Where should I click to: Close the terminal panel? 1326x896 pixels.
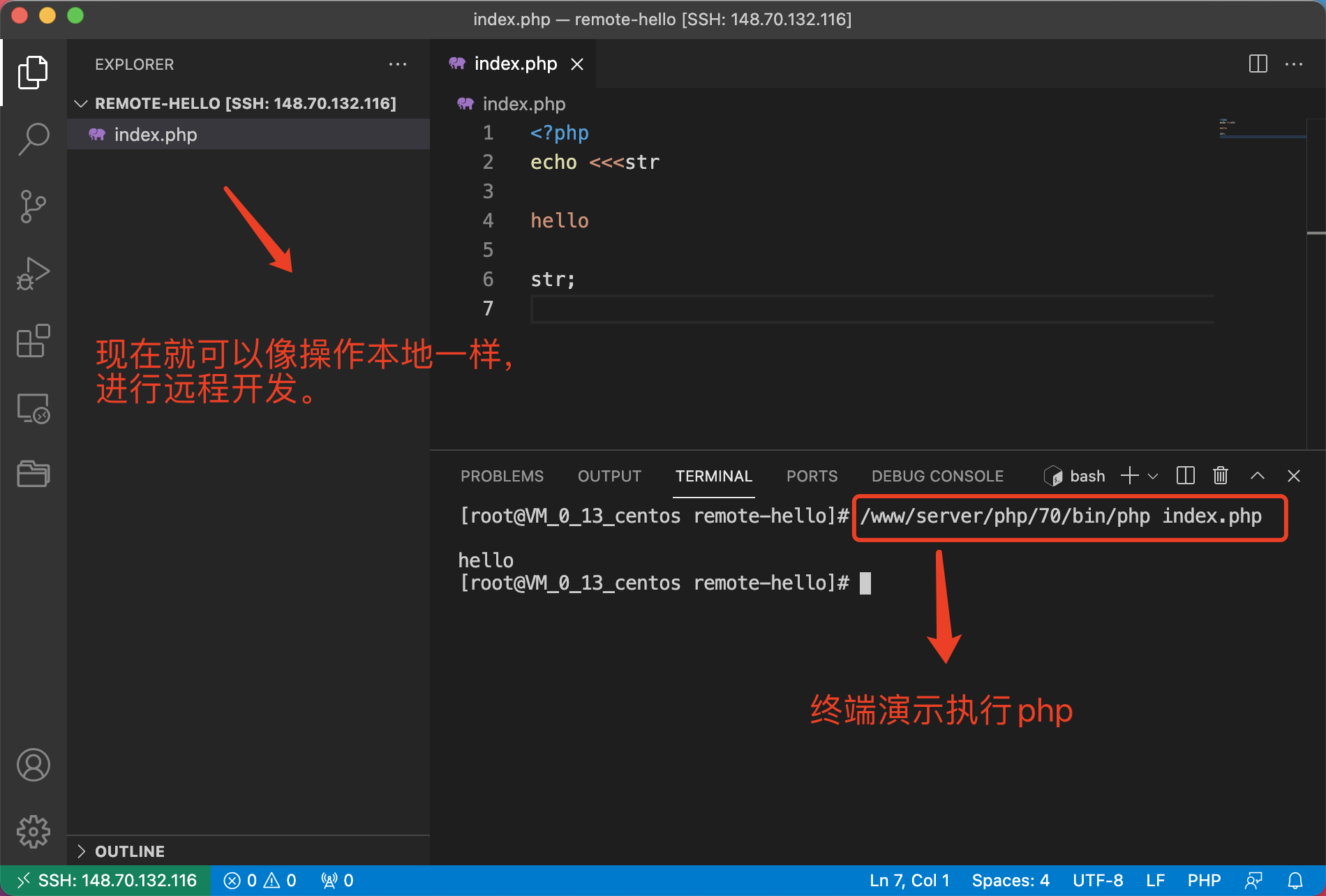click(x=1293, y=476)
